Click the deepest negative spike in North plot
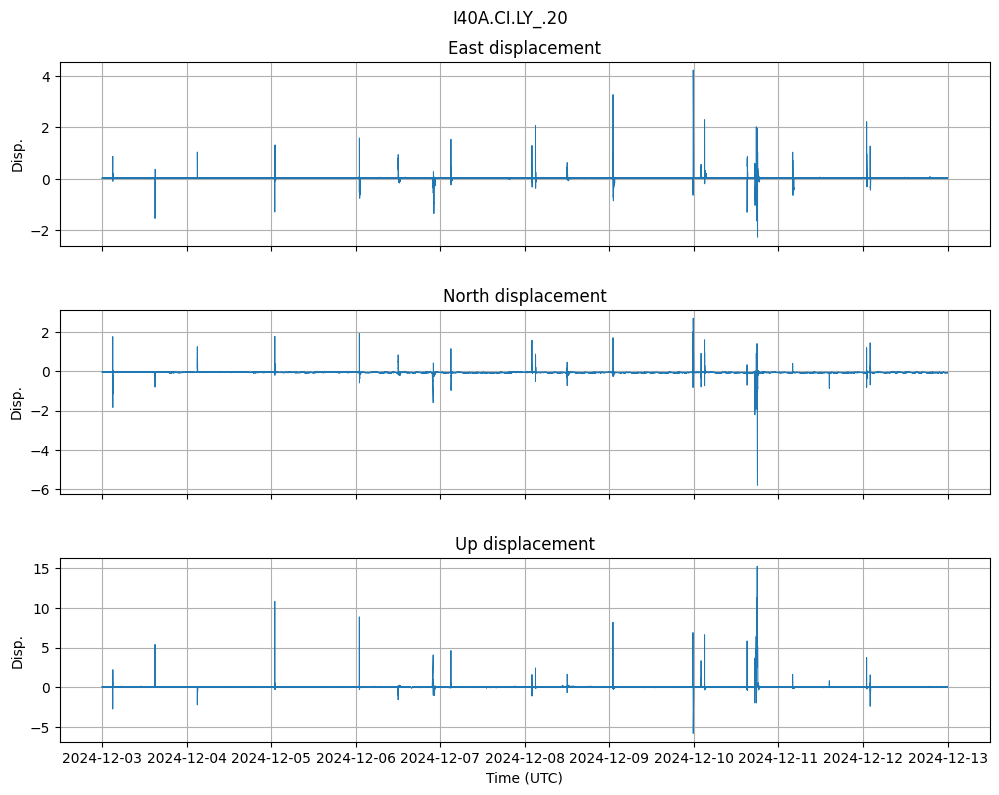Image resolution: width=999 pixels, height=795 pixels. (x=757, y=484)
